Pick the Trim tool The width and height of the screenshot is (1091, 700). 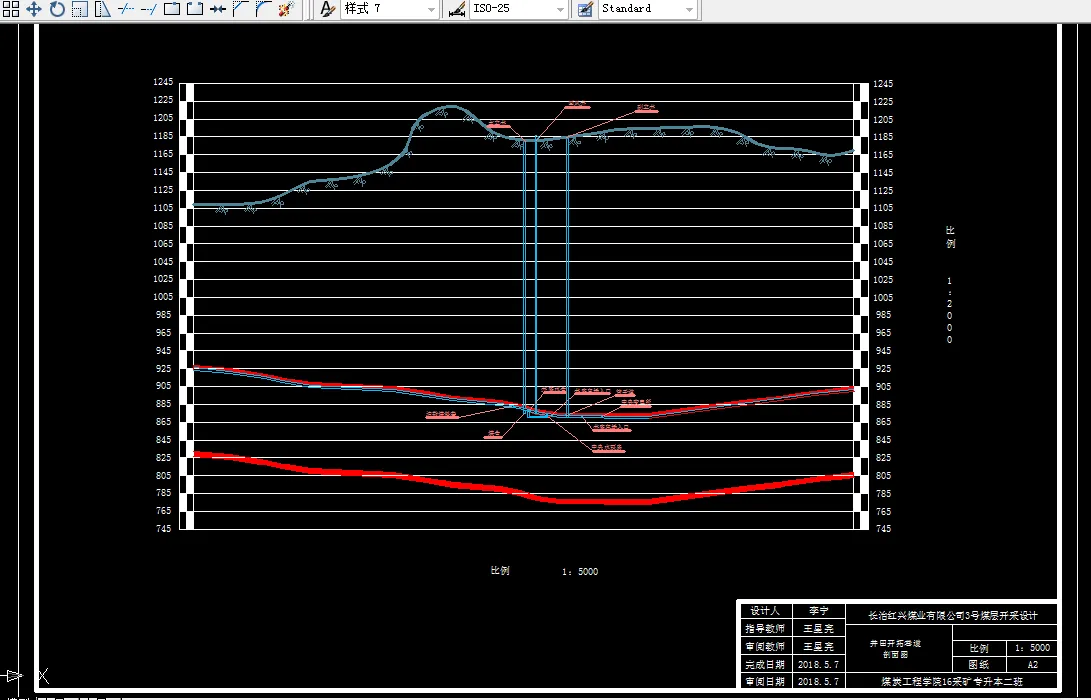(126, 8)
